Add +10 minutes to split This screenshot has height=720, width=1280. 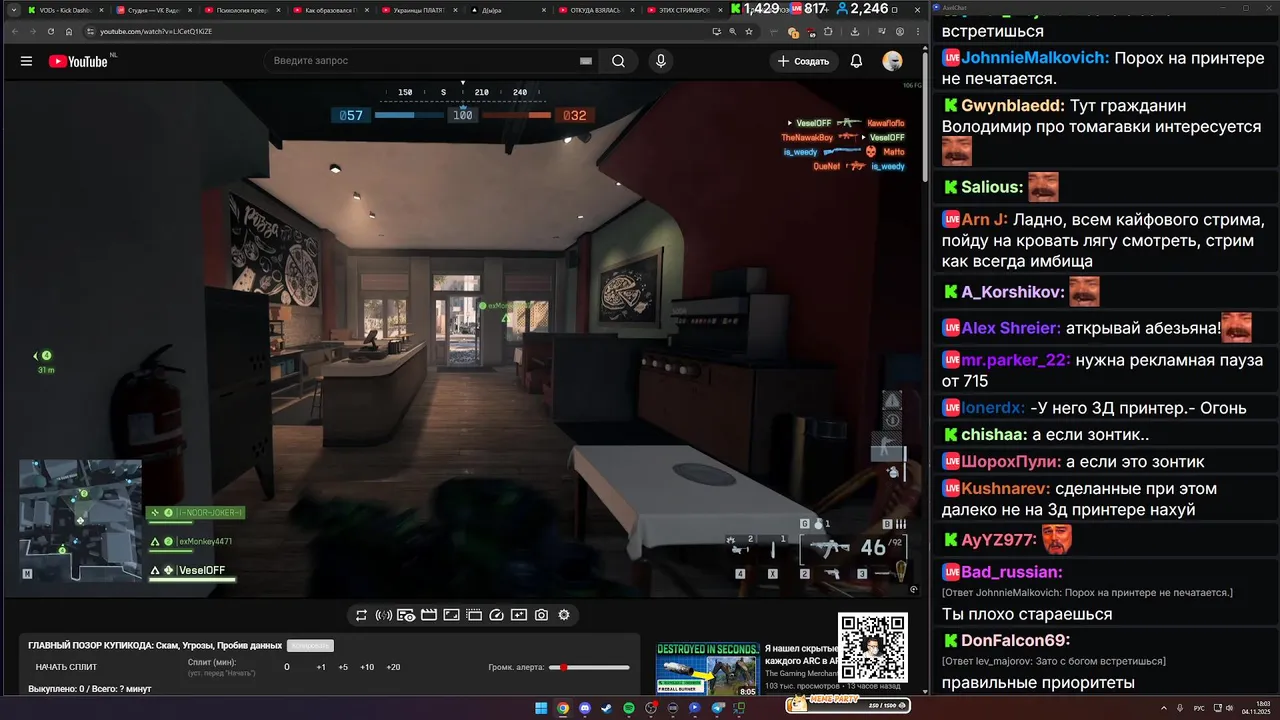tap(367, 667)
